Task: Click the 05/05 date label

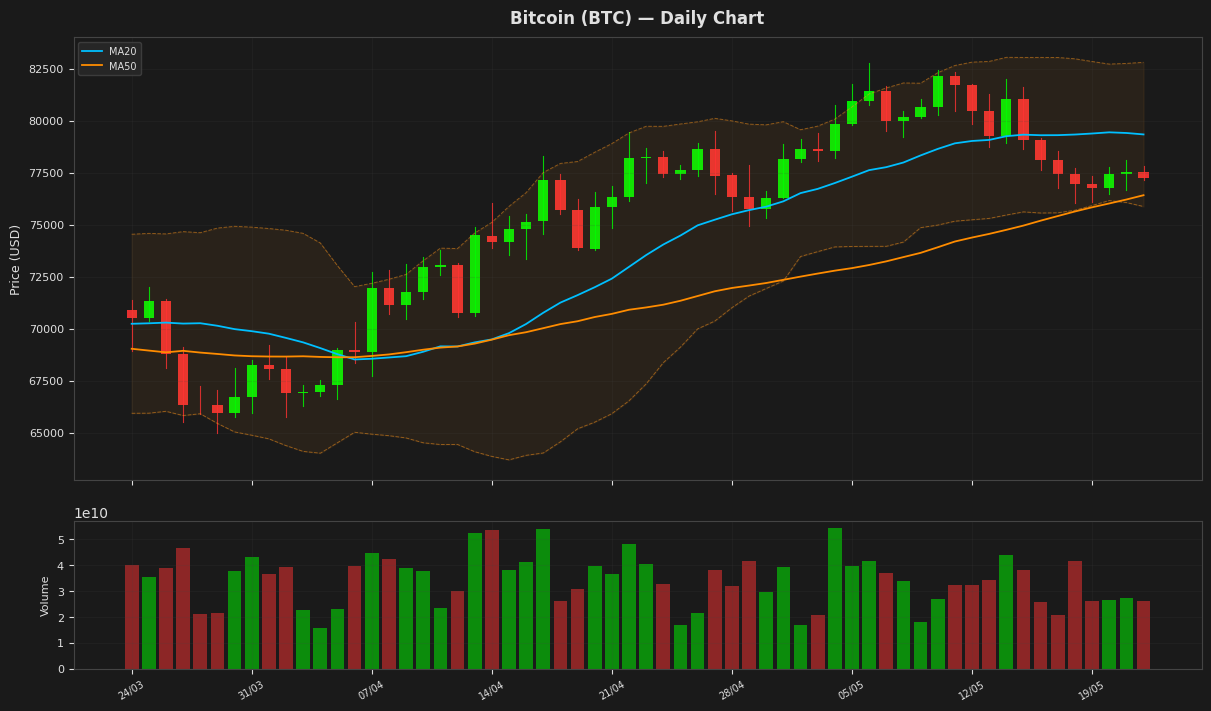Action: click(x=851, y=690)
